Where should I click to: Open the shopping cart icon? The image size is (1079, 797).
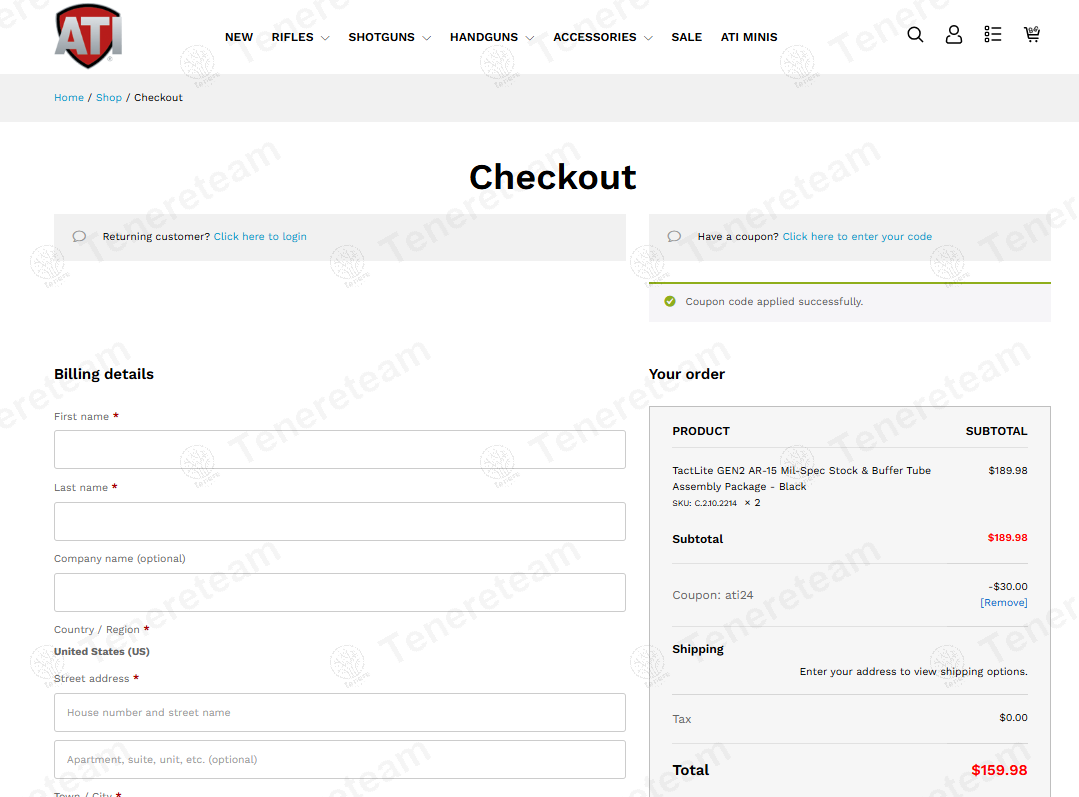point(1032,35)
